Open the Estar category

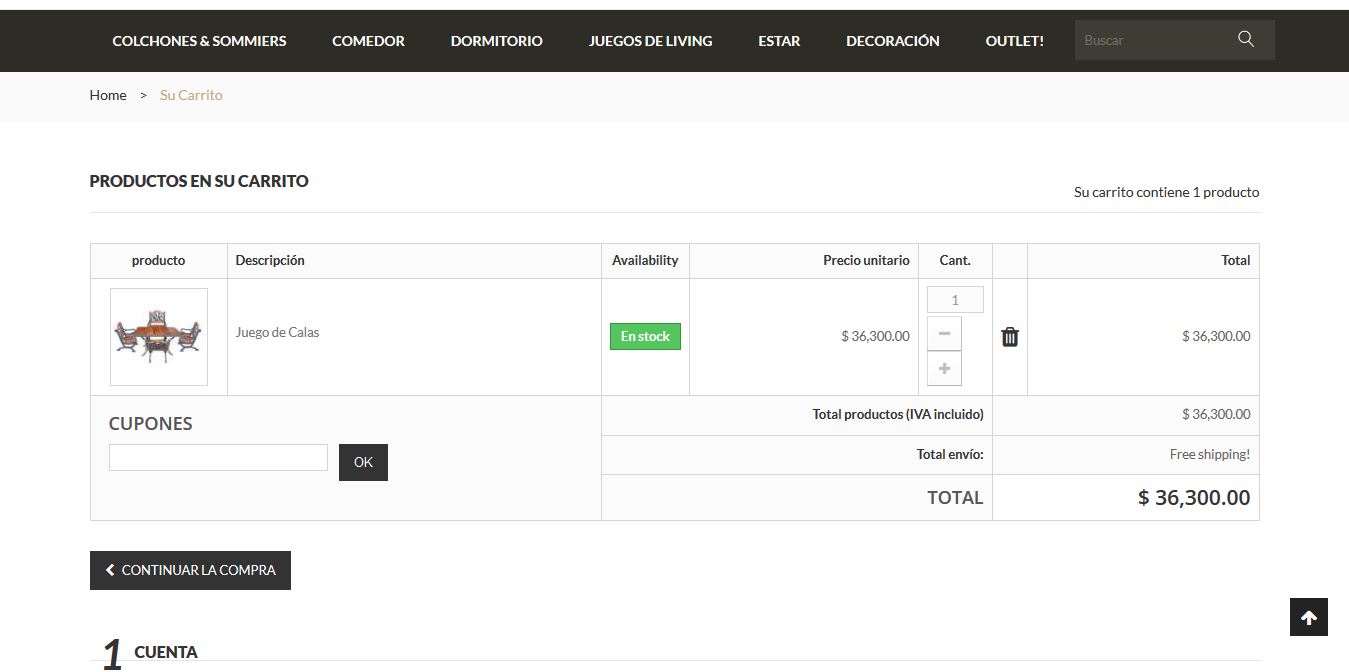coord(779,41)
